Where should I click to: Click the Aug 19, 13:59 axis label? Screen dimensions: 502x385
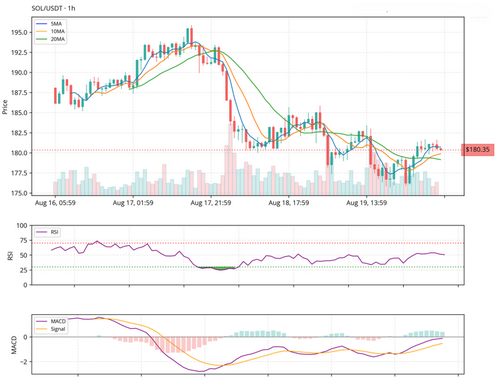367,203
